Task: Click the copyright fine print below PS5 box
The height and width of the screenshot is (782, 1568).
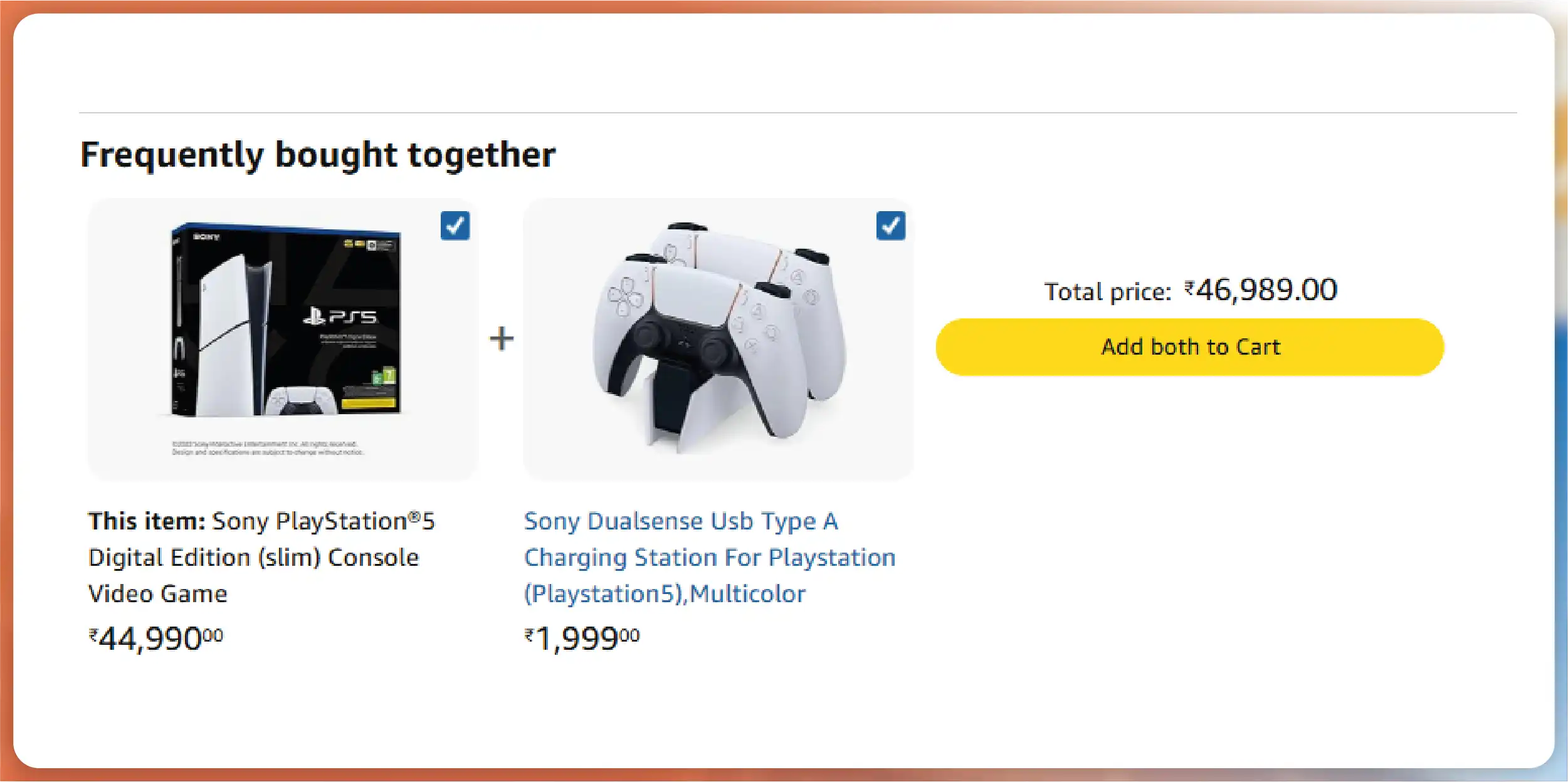Action: click(268, 448)
